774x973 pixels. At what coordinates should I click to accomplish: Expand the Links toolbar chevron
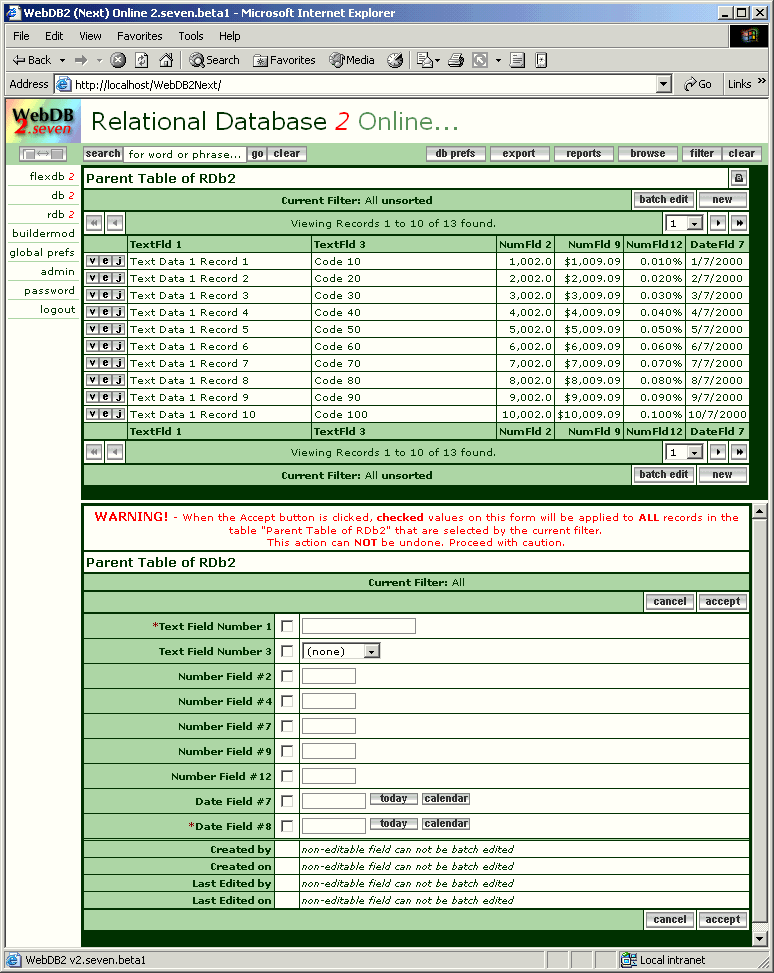[762, 82]
